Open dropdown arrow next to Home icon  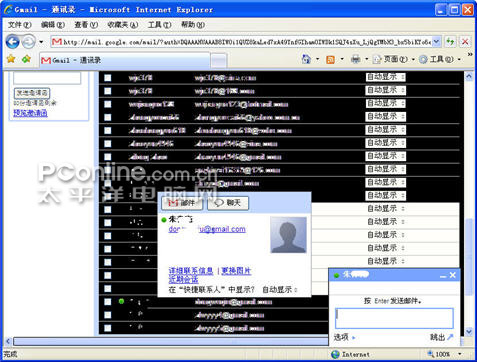point(317,59)
